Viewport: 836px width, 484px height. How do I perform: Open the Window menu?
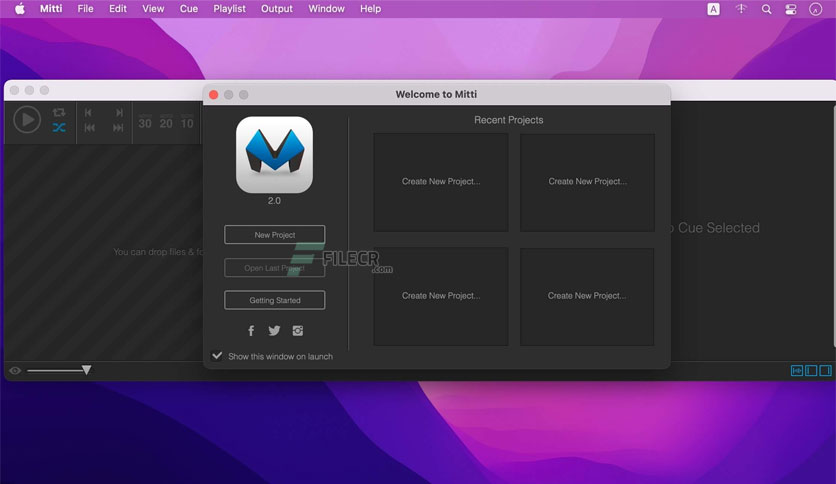pyautogui.click(x=326, y=9)
